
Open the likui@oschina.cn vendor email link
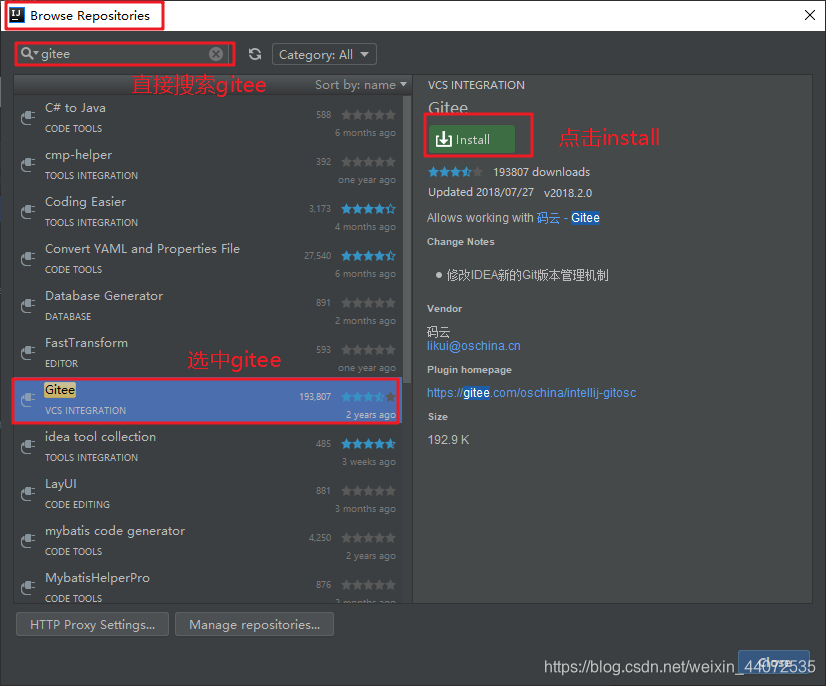click(x=474, y=346)
